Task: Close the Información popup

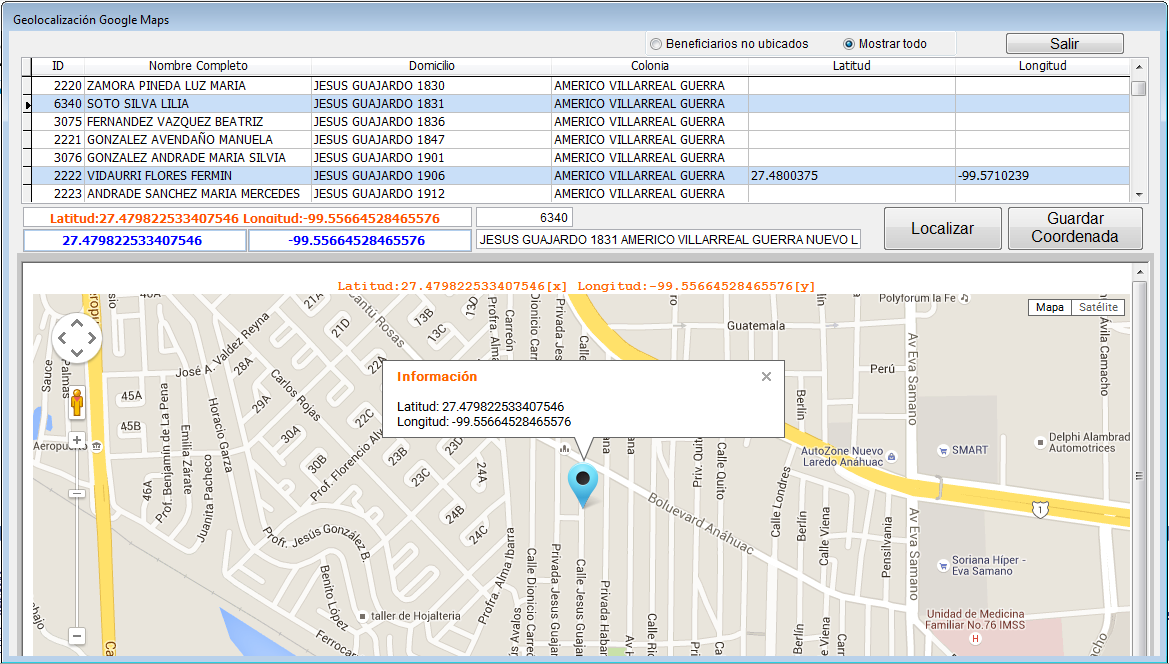Action: point(766,376)
